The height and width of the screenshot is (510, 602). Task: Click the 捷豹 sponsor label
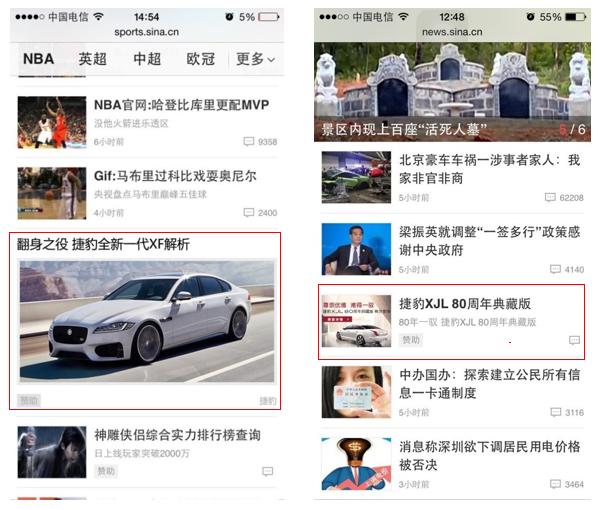(268, 401)
